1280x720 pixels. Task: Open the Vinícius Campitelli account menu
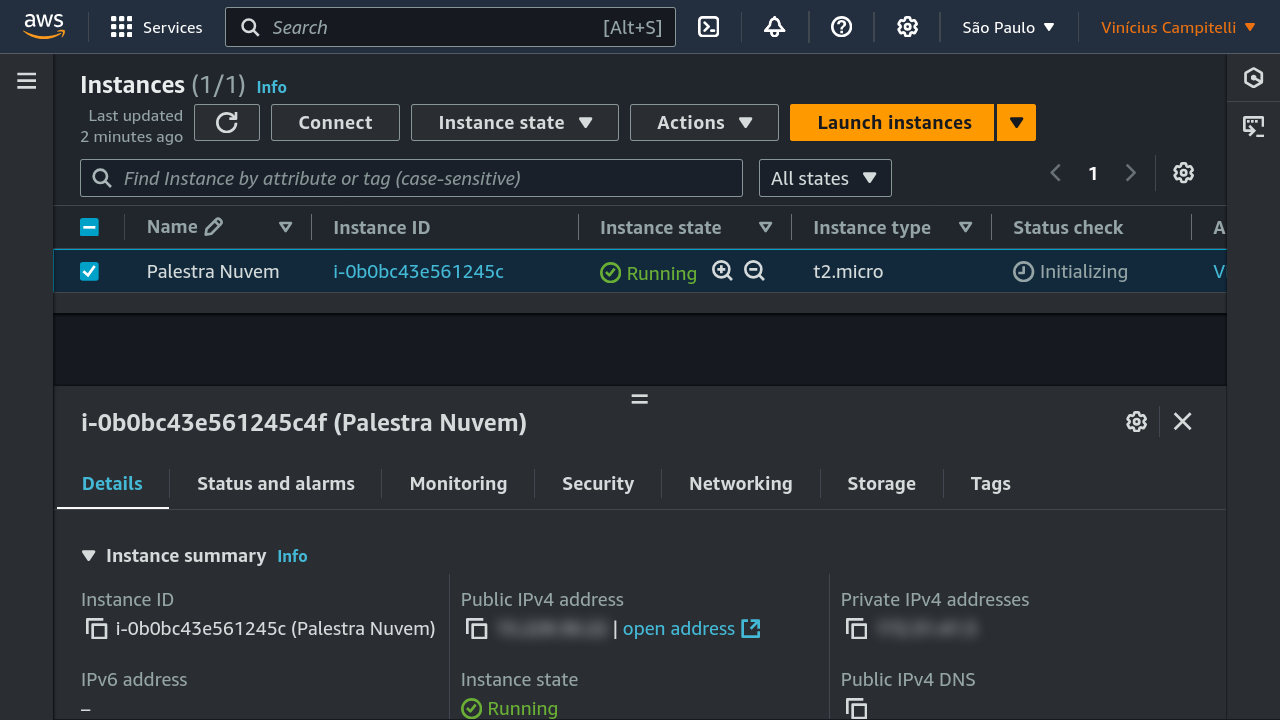coord(1178,27)
